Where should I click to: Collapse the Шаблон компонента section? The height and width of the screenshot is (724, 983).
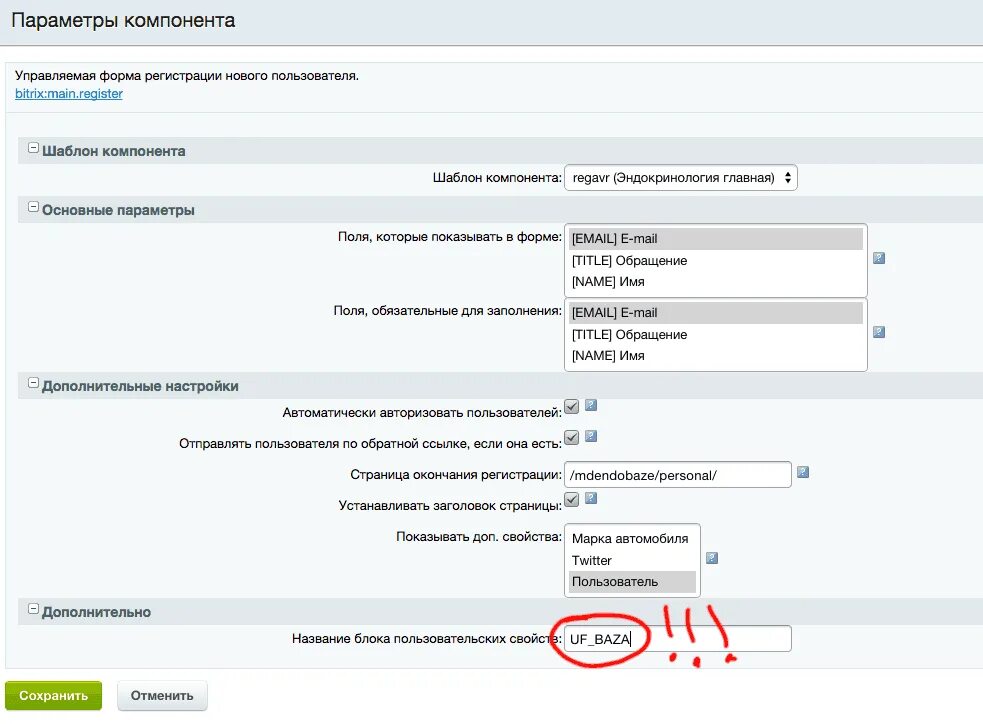click(x=34, y=149)
